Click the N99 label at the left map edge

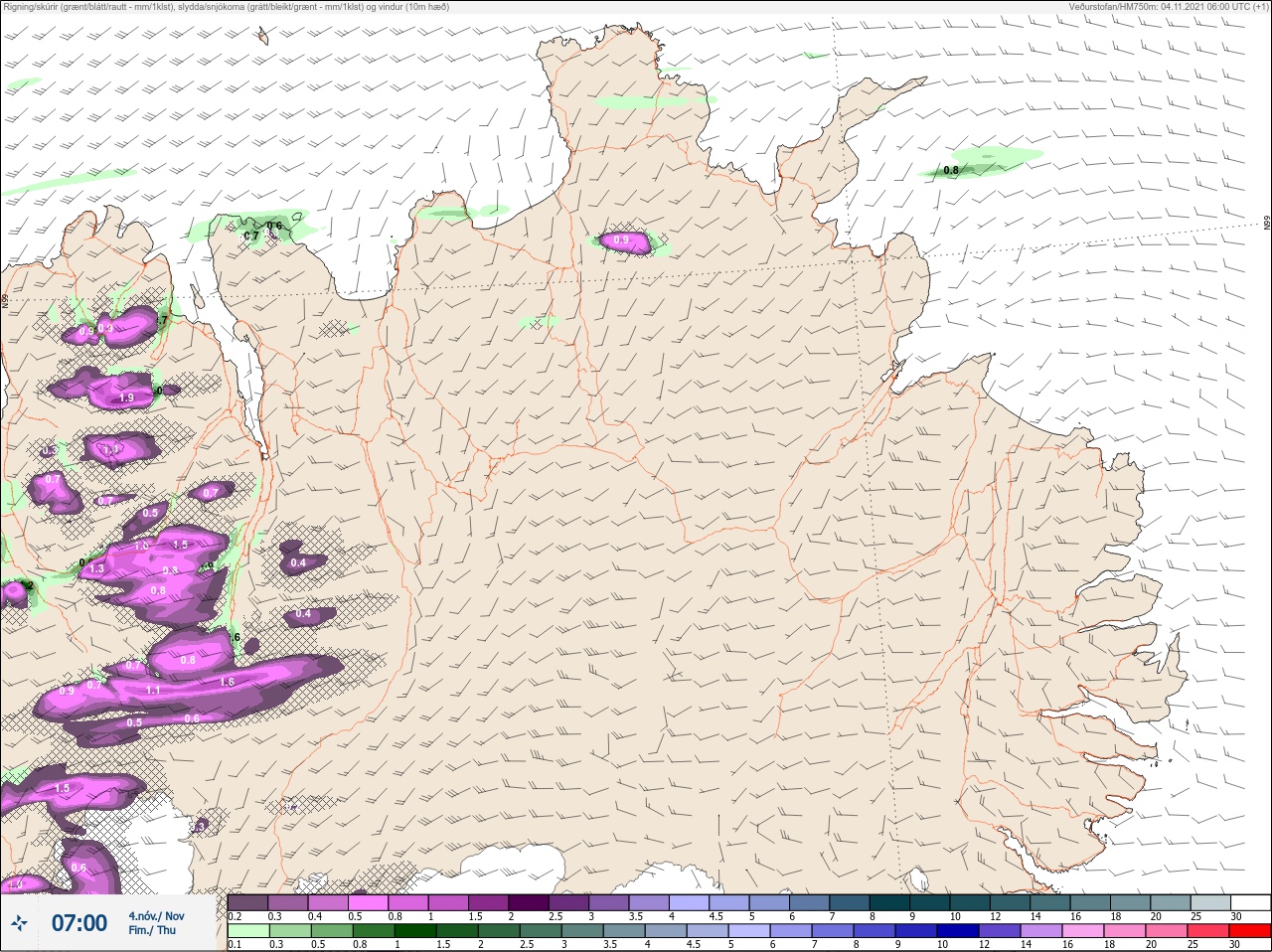point(5,300)
